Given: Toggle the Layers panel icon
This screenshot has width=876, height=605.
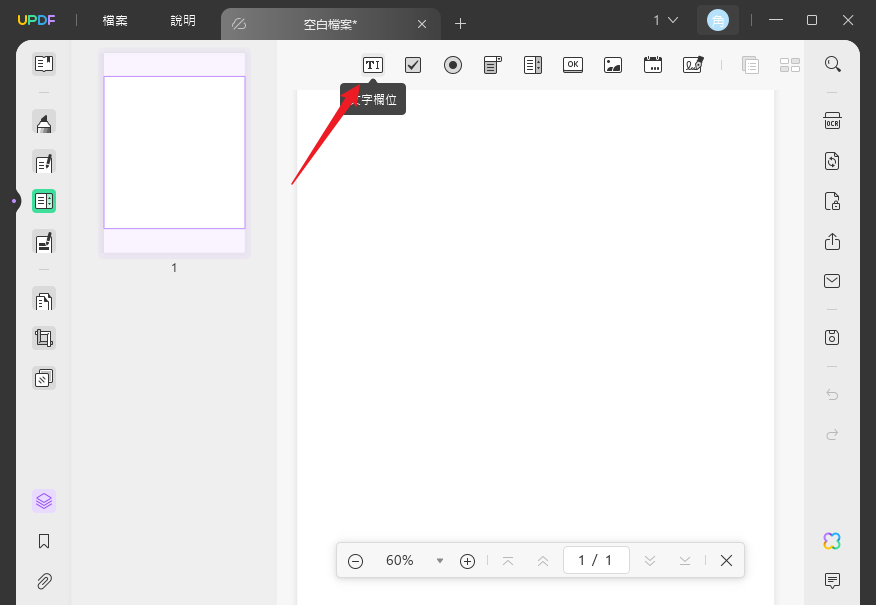Looking at the screenshot, I should (44, 501).
